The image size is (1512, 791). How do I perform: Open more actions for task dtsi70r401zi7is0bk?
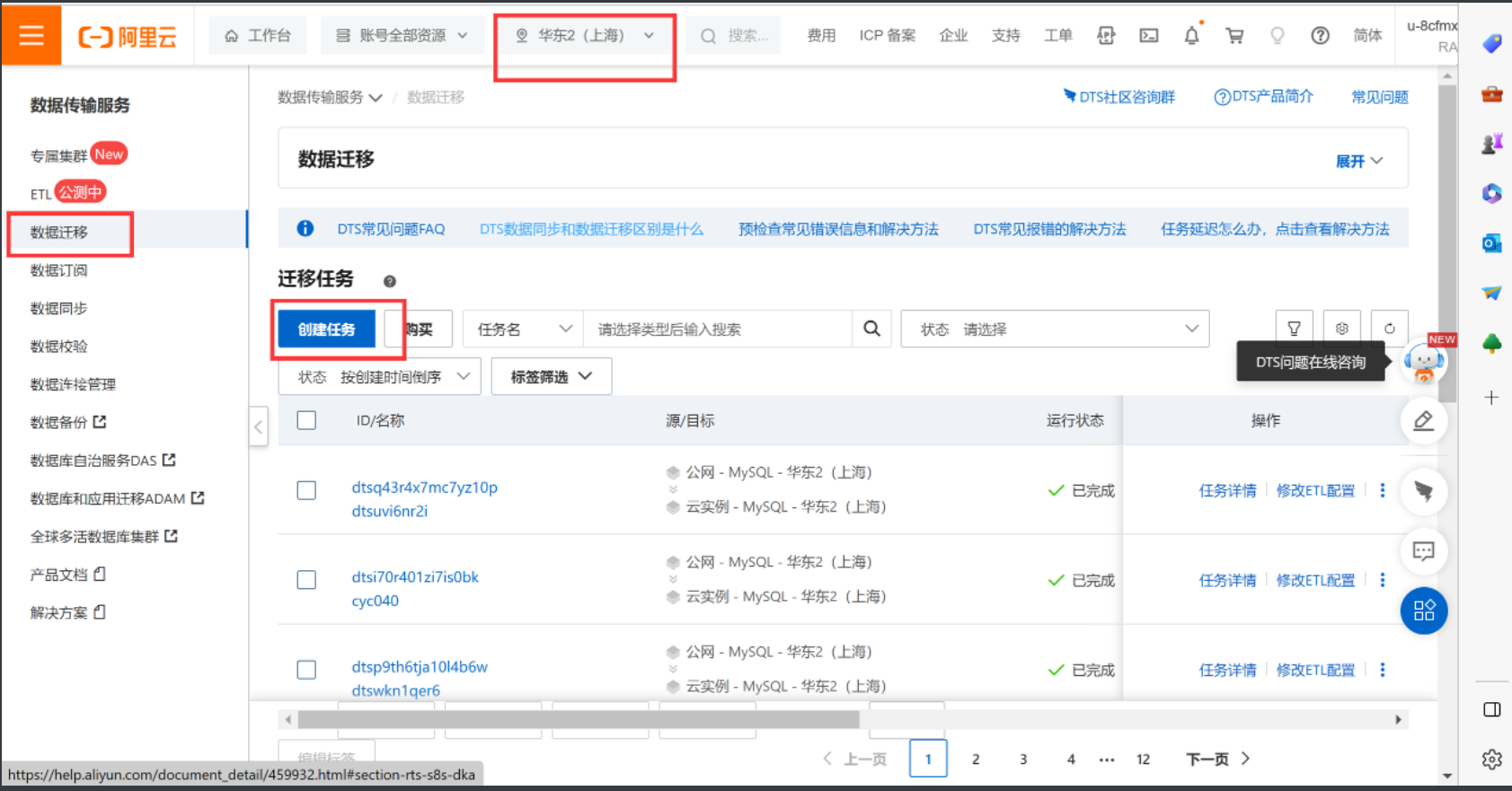(1383, 580)
